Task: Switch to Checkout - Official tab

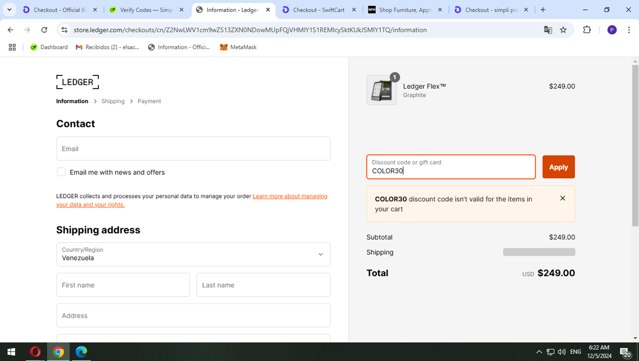Action: (x=60, y=10)
